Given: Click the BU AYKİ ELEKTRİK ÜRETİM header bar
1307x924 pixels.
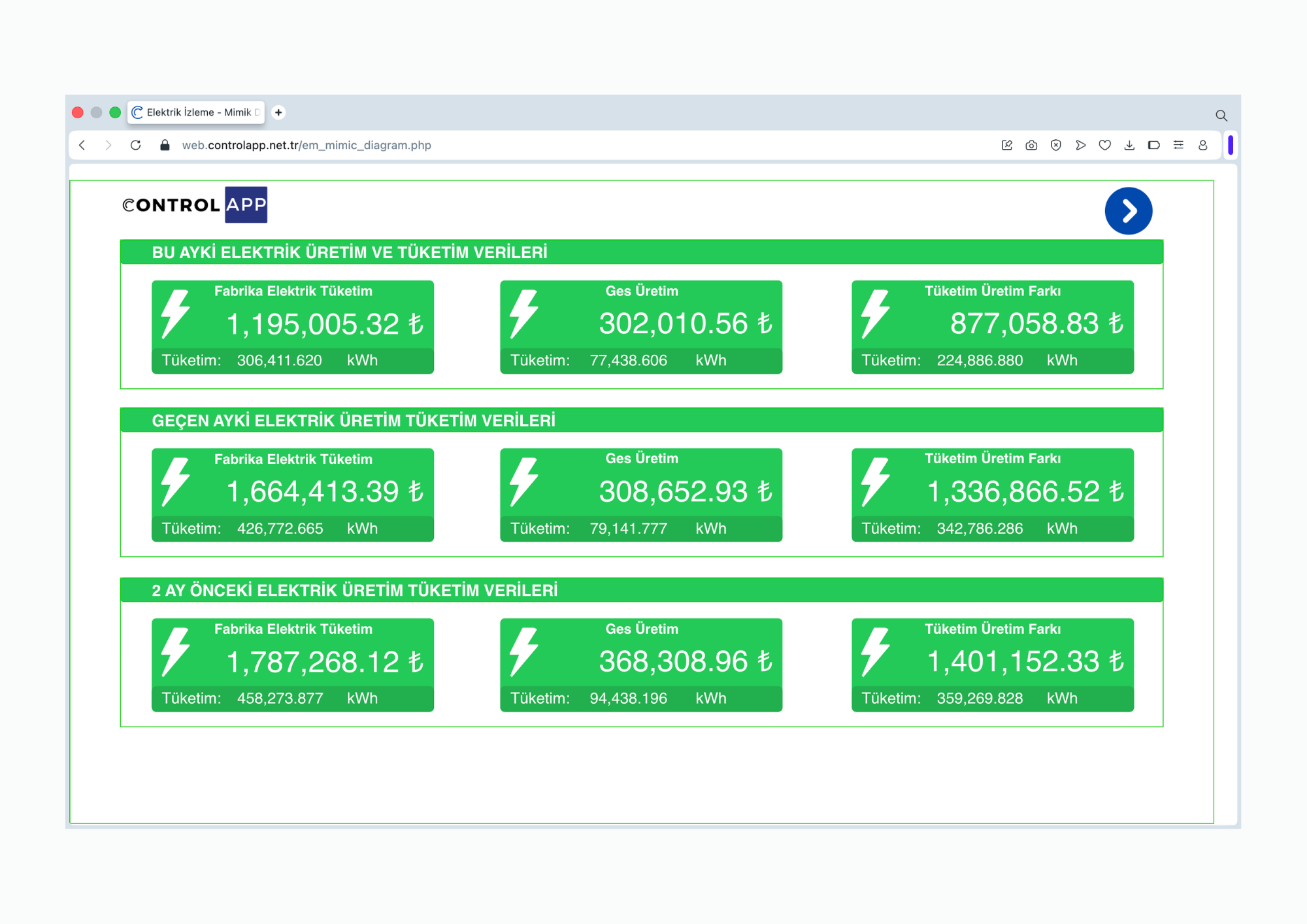Looking at the screenshot, I should point(642,252).
